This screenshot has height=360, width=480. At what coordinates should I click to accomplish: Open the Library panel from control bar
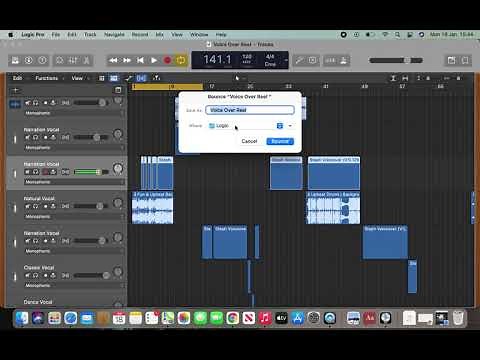click(15, 60)
